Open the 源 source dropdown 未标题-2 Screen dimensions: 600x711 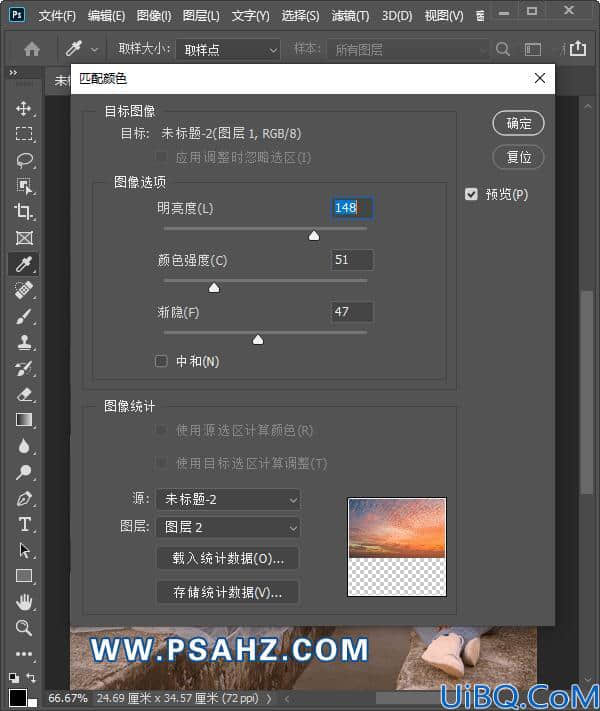click(228, 499)
